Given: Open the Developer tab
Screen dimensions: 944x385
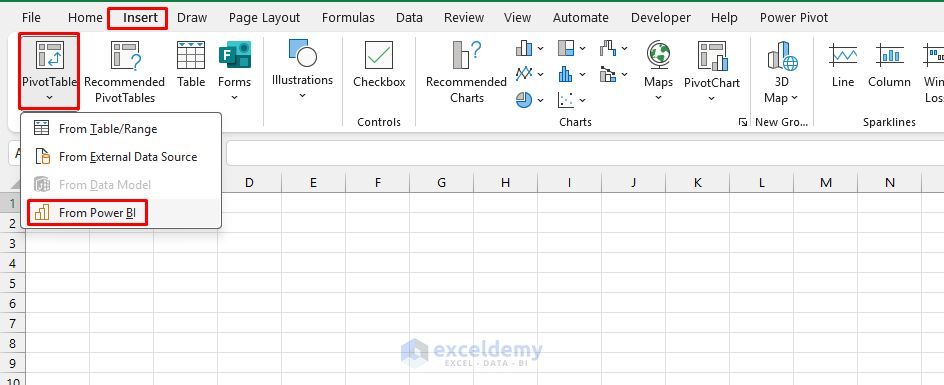Looking at the screenshot, I should pos(660,17).
